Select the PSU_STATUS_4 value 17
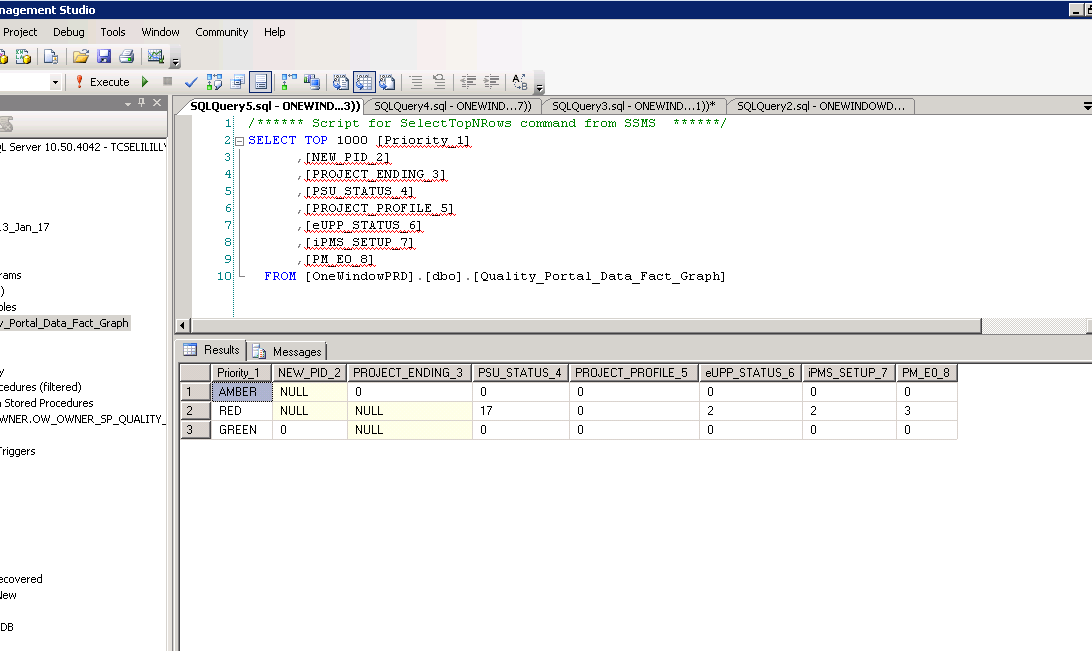 520,411
